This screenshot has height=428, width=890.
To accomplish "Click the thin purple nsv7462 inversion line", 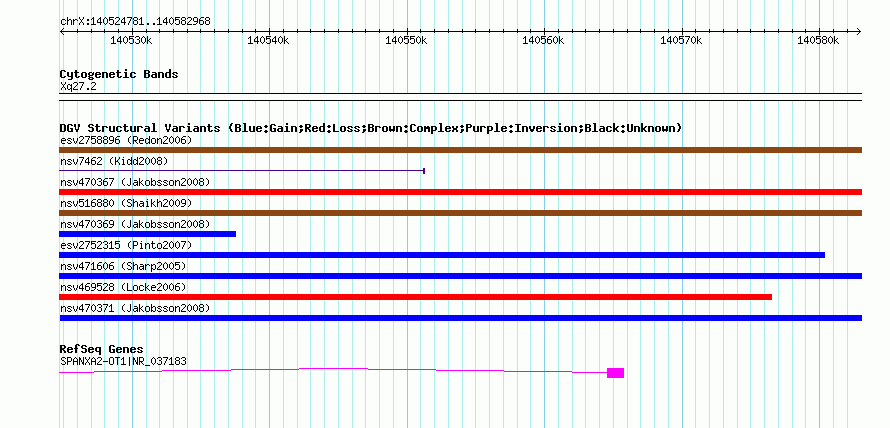I will click(x=242, y=171).
